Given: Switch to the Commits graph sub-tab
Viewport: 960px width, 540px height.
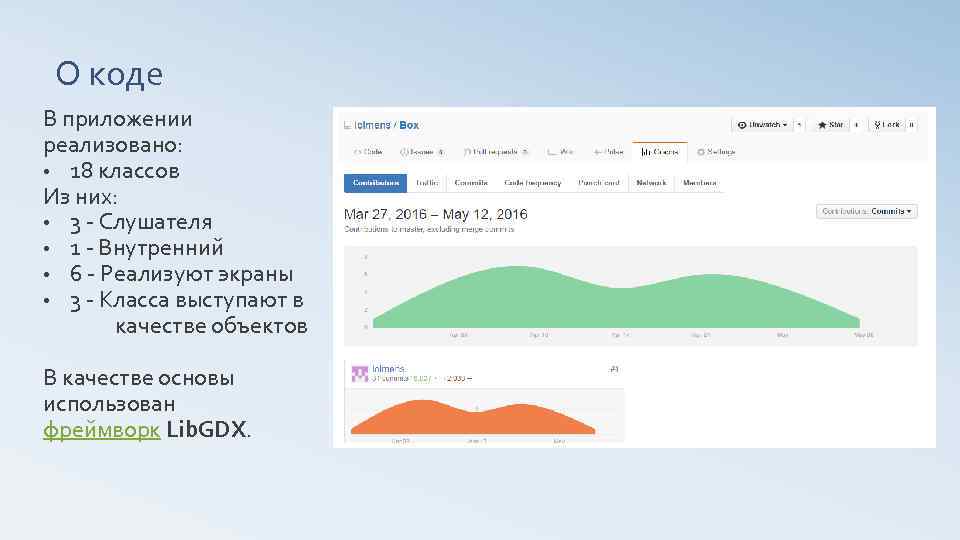Looking at the screenshot, I should 471,183.
